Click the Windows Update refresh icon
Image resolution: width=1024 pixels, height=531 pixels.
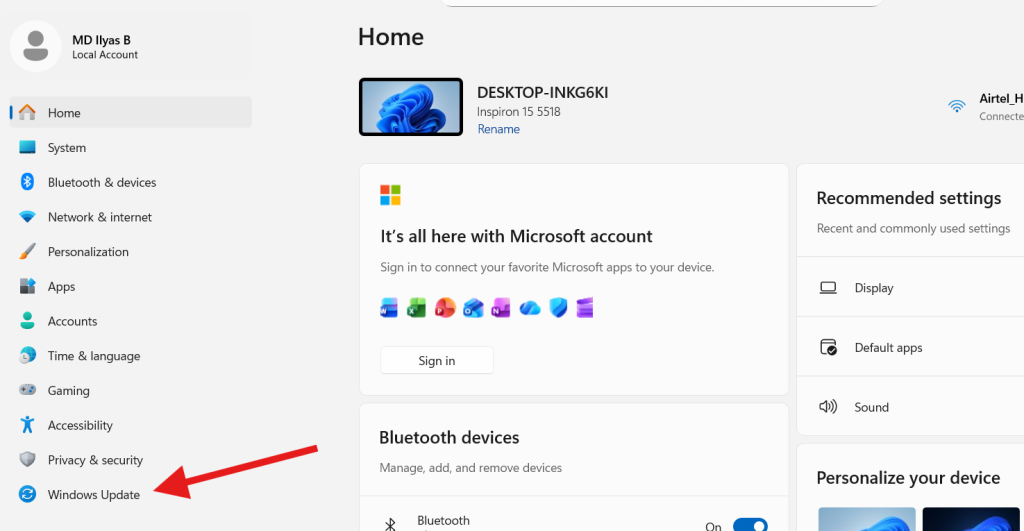click(x=27, y=494)
